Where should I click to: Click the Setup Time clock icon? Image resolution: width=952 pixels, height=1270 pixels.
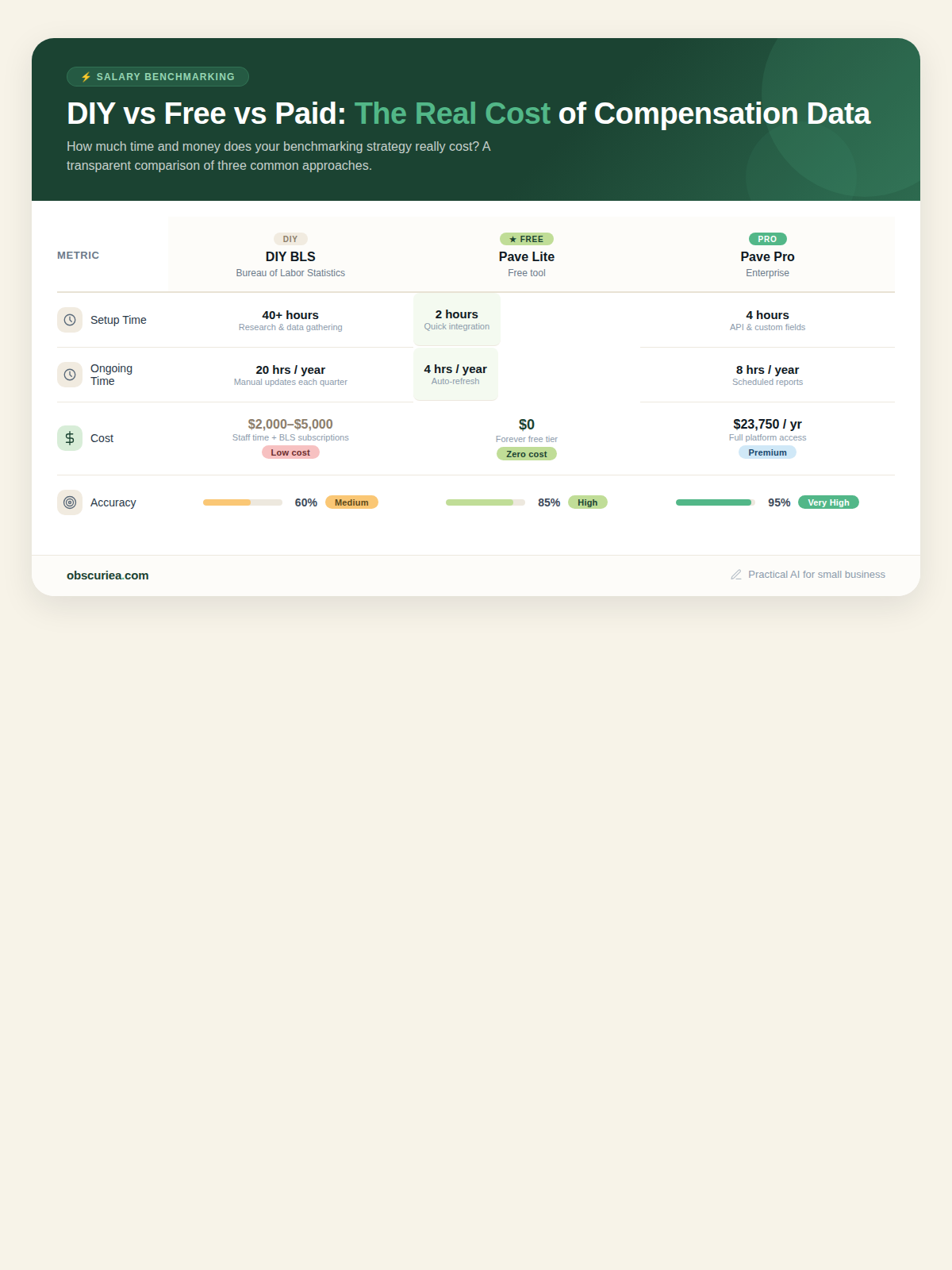(70, 320)
